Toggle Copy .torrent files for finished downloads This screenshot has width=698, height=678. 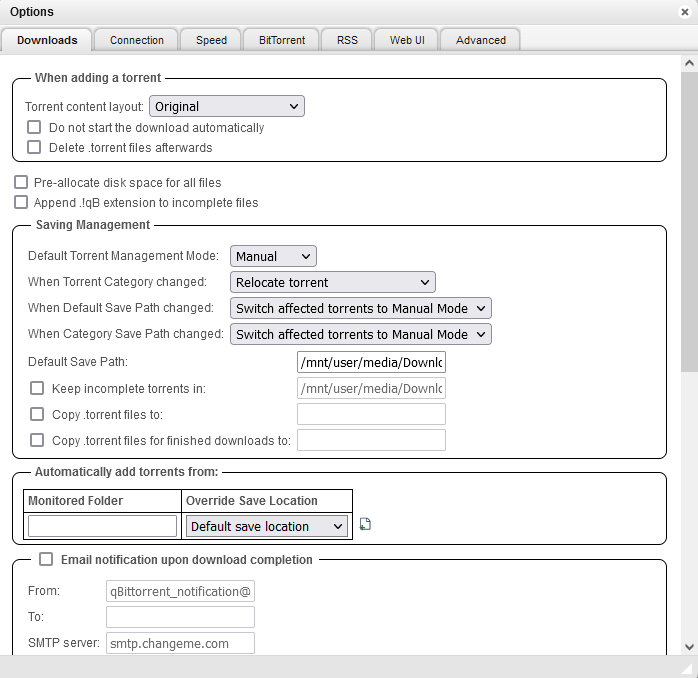37,440
